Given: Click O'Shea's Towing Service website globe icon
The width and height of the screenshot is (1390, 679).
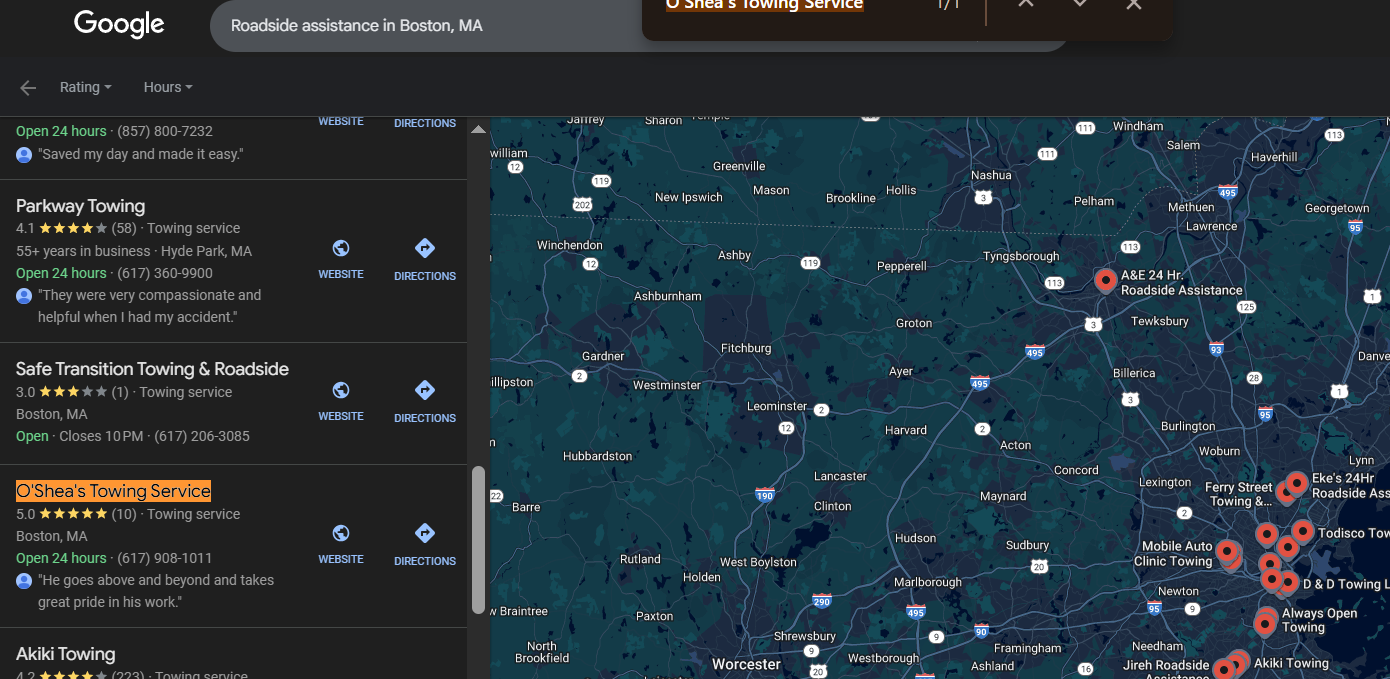Looking at the screenshot, I should (x=341, y=534).
